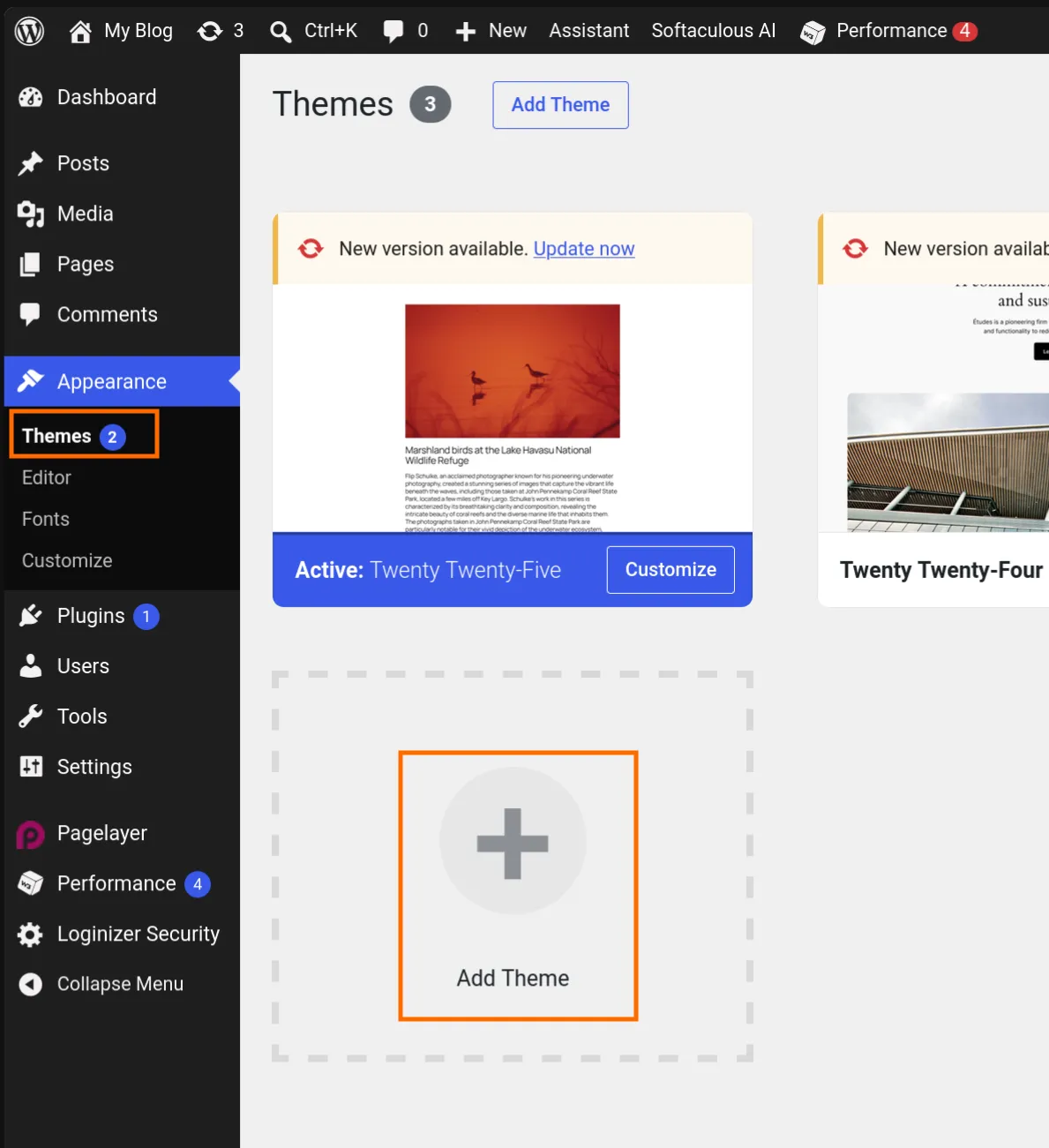Open comments bubble icon in admin bar

(393, 32)
